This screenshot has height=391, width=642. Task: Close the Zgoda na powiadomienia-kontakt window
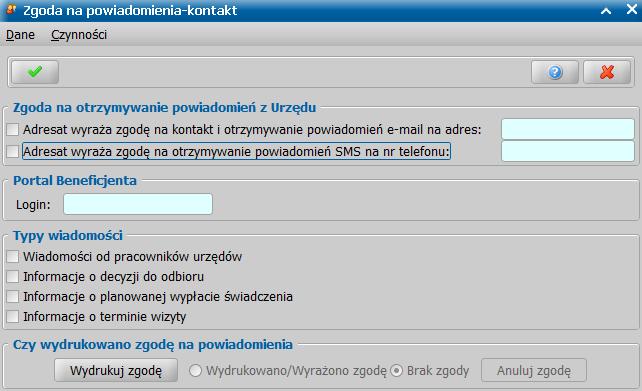(x=632, y=9)
